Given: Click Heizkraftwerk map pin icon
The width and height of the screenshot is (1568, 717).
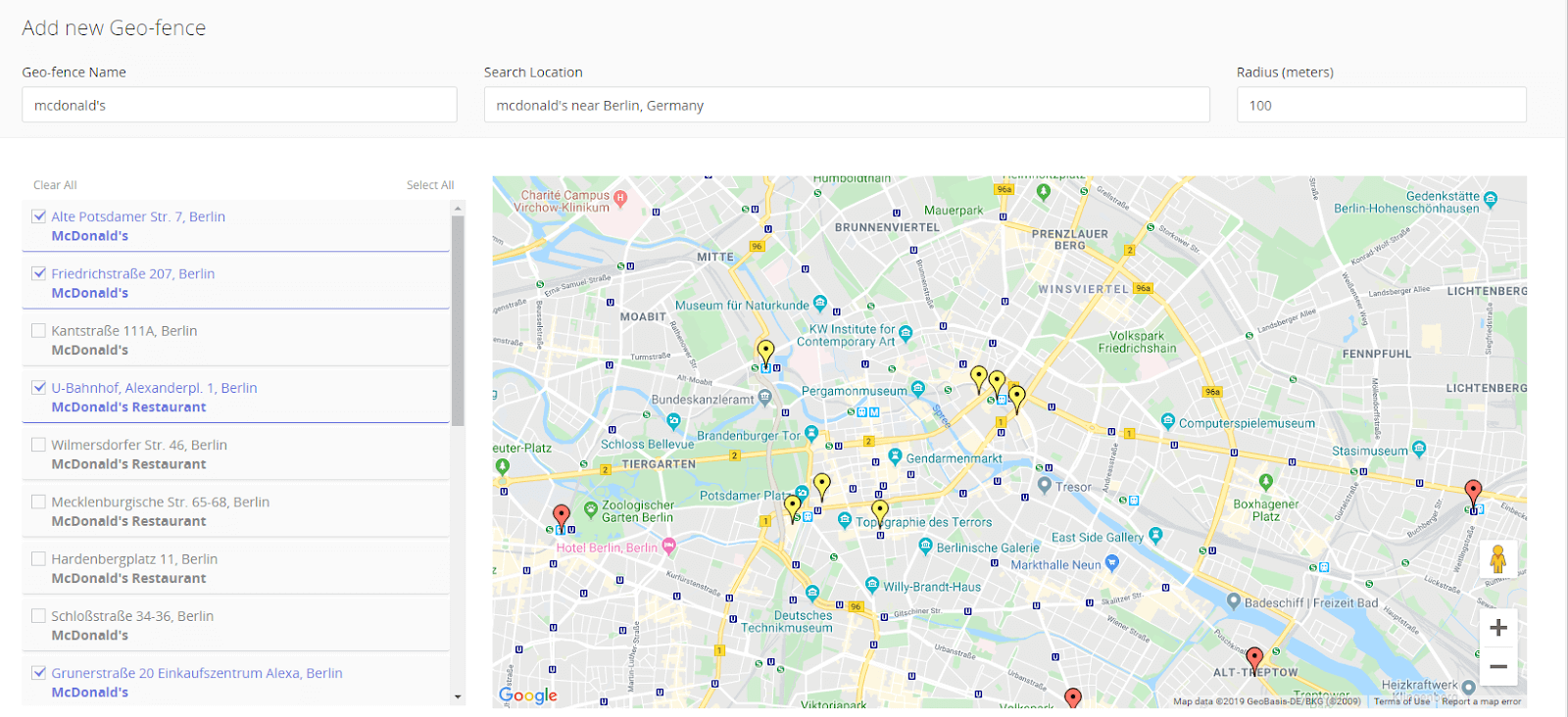Looking at the screenshot, I should tap(1469, 687).
